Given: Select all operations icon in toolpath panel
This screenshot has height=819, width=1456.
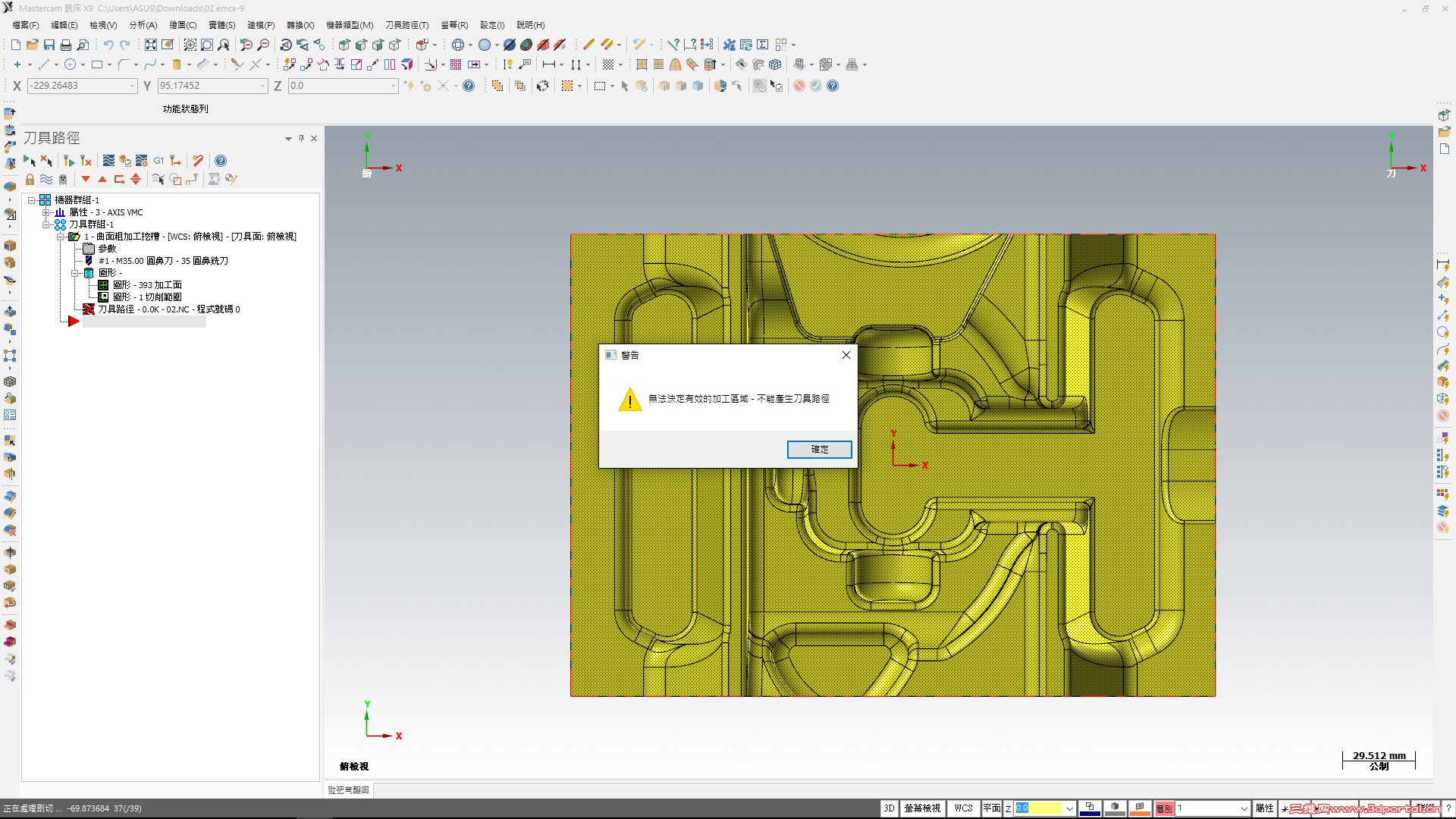Looking at the screenshot, I should pyautogui.click(x=29, y=161).
